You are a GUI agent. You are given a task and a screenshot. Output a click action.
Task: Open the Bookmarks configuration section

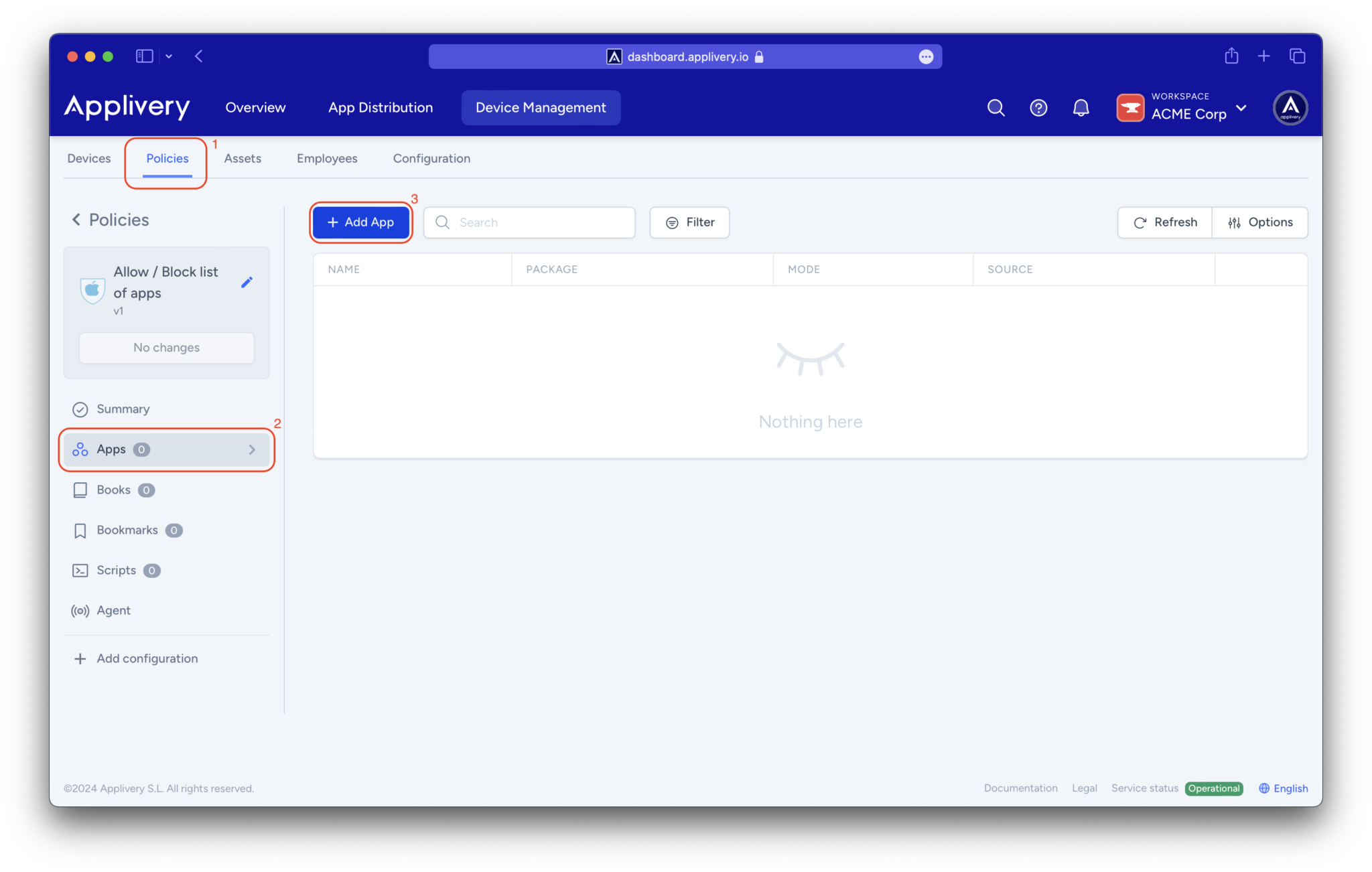coord(127,530)
